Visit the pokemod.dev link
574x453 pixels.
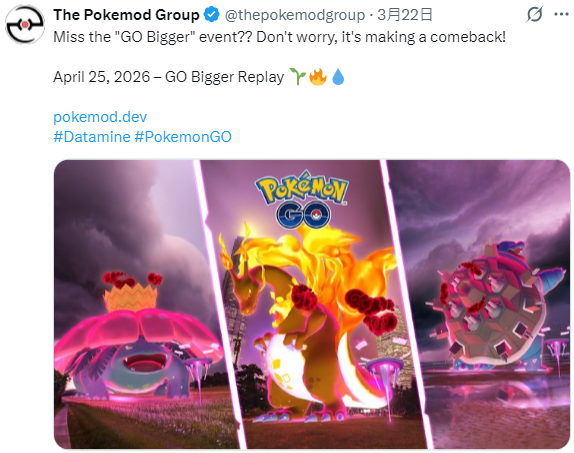click(100, 117)
